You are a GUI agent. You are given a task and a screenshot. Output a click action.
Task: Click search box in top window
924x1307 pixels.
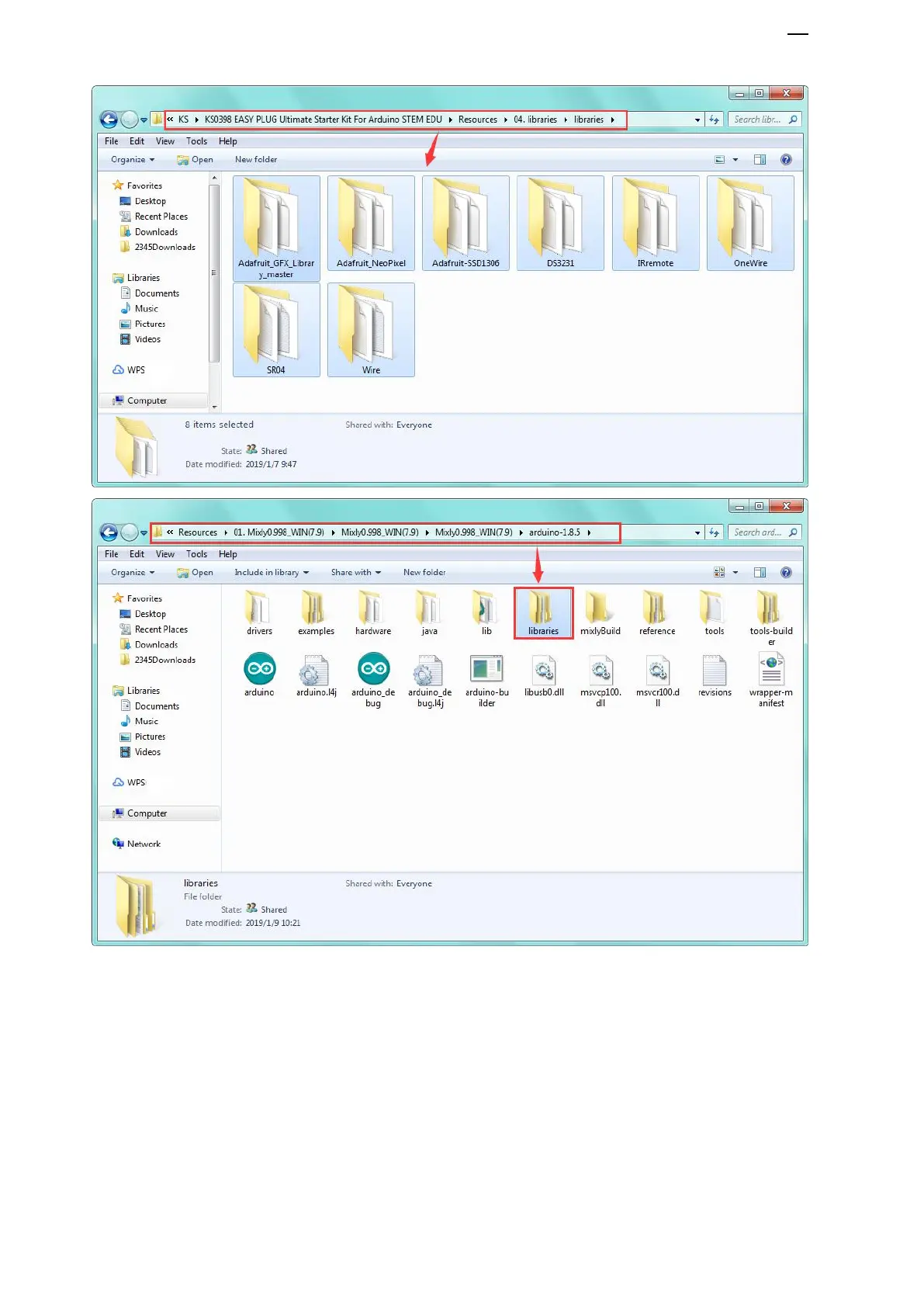tap(765, 120)
